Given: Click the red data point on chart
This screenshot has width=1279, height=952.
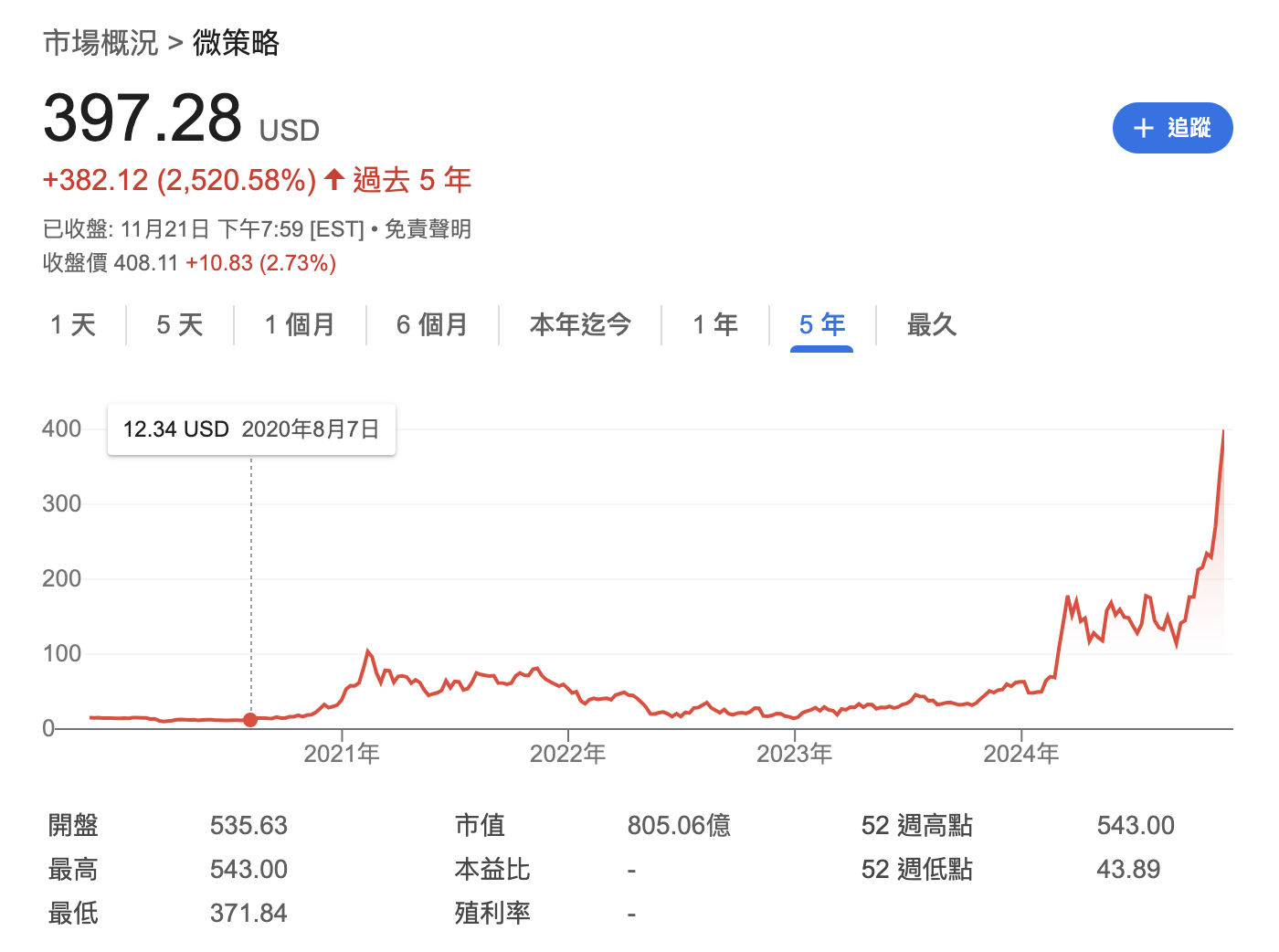Looking at the screenshot, I should click(250, 720).
